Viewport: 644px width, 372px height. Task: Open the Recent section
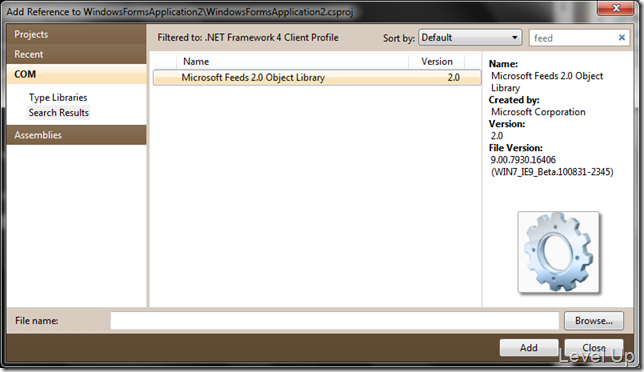point(76,54)
